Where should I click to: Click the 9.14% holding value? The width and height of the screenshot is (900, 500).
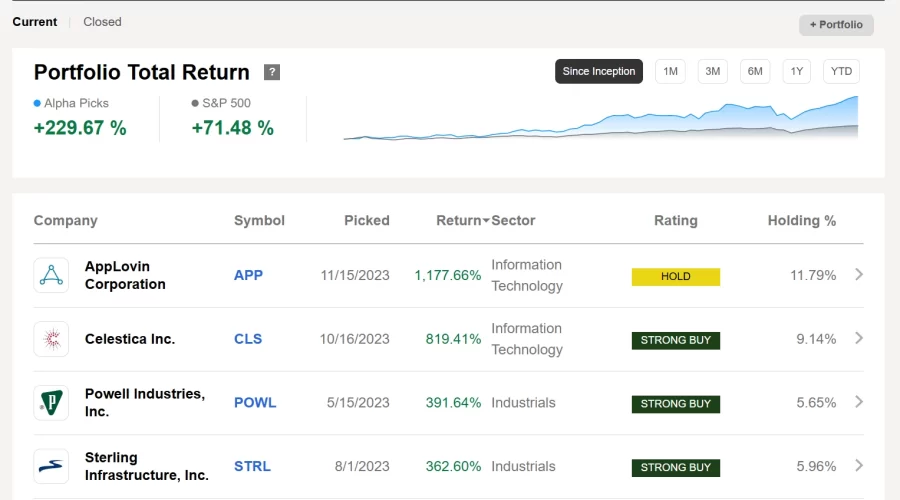(816, 339)
